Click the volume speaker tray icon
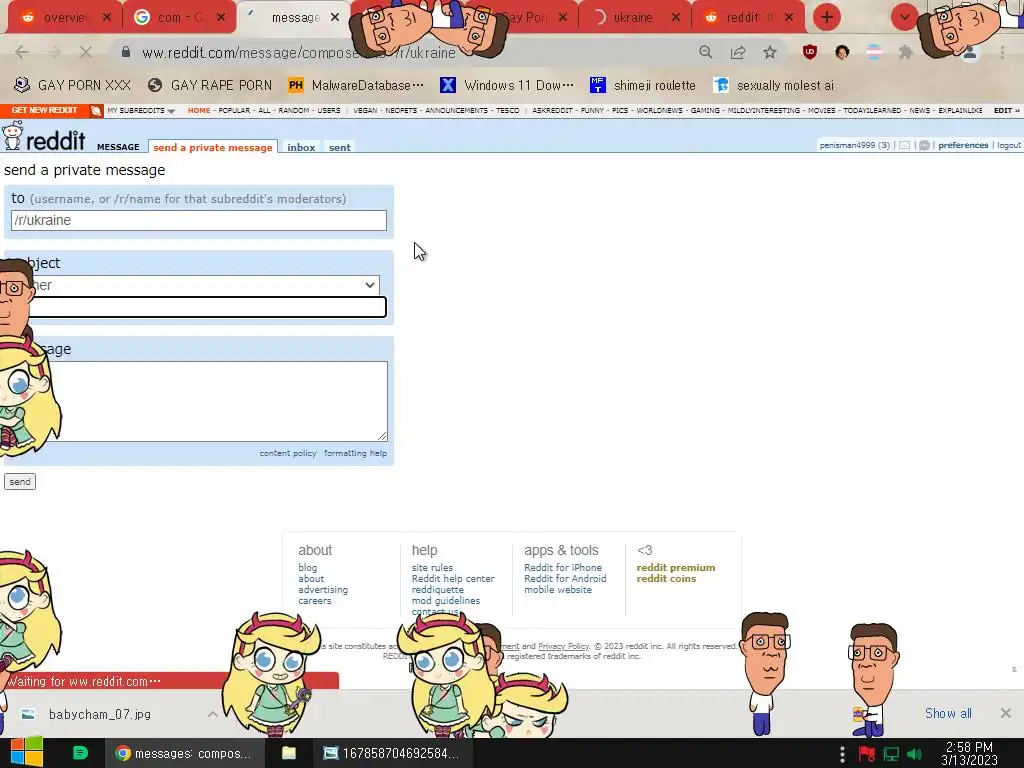Viewport: 1024px width, 768px height. tap(915, 754)
